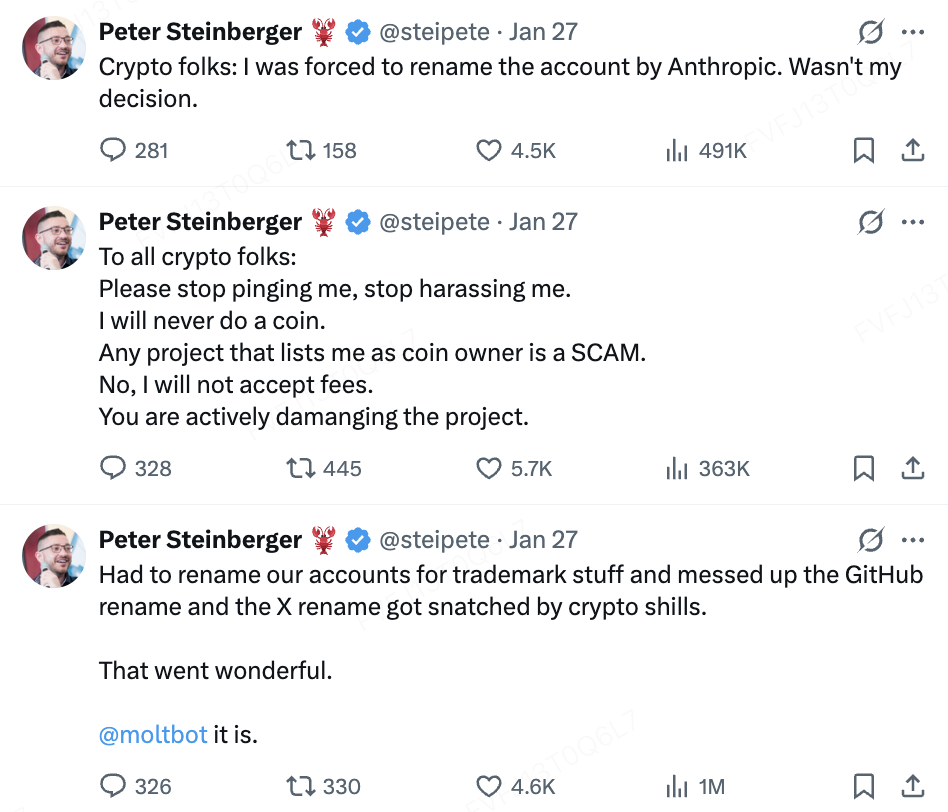Open @steipete handle in the third tweet

tap(434, 540)
